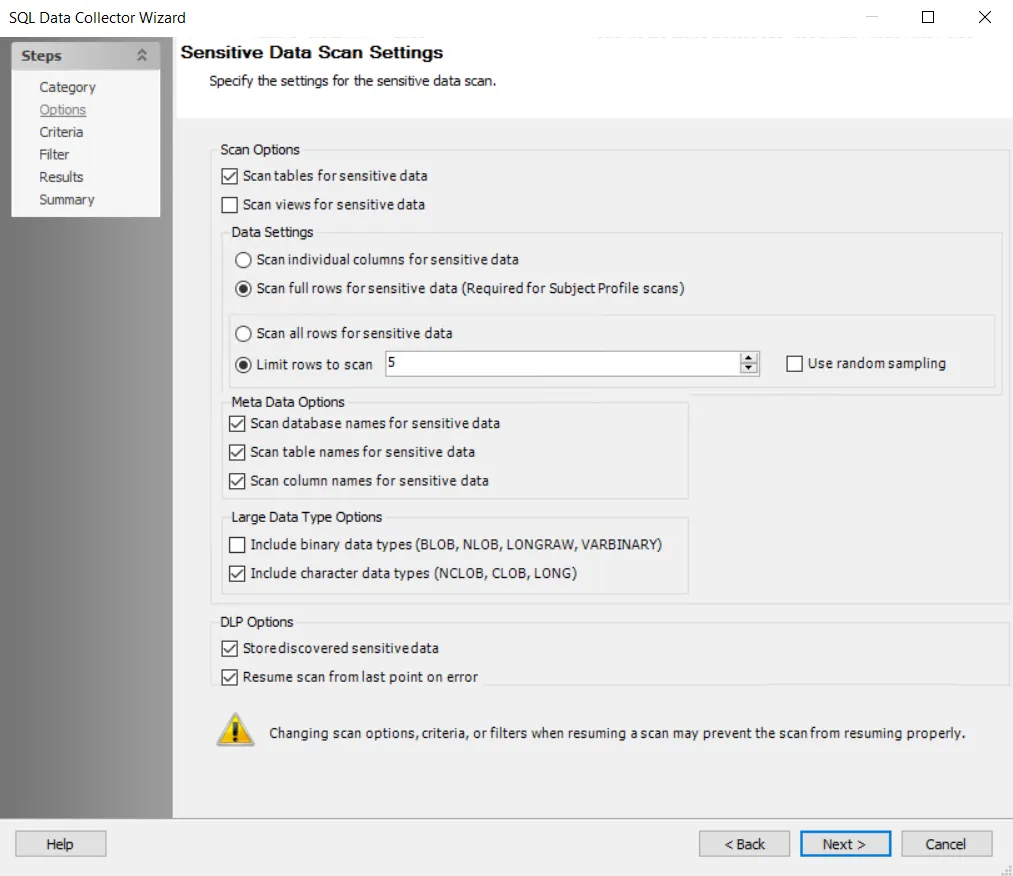Cancel the SQL Data Collector Wizard

(x=946, y=844)
